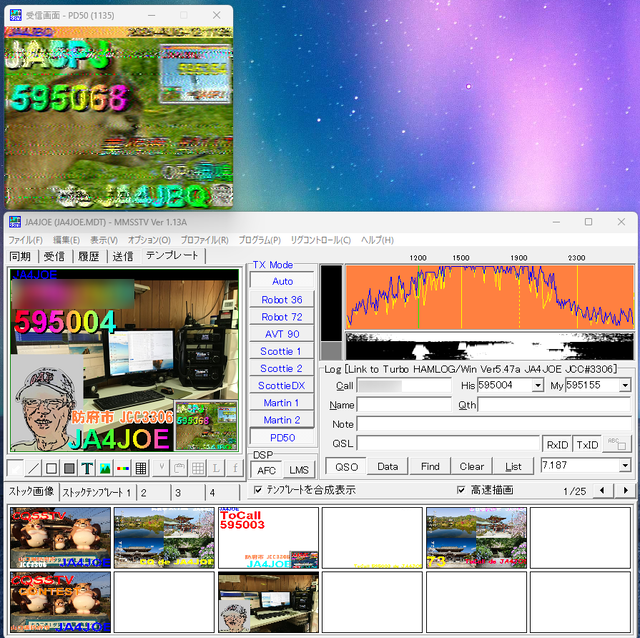Switch to 受信 tab
The width and height of the screenshot is (640, 638).
point(54,256)
